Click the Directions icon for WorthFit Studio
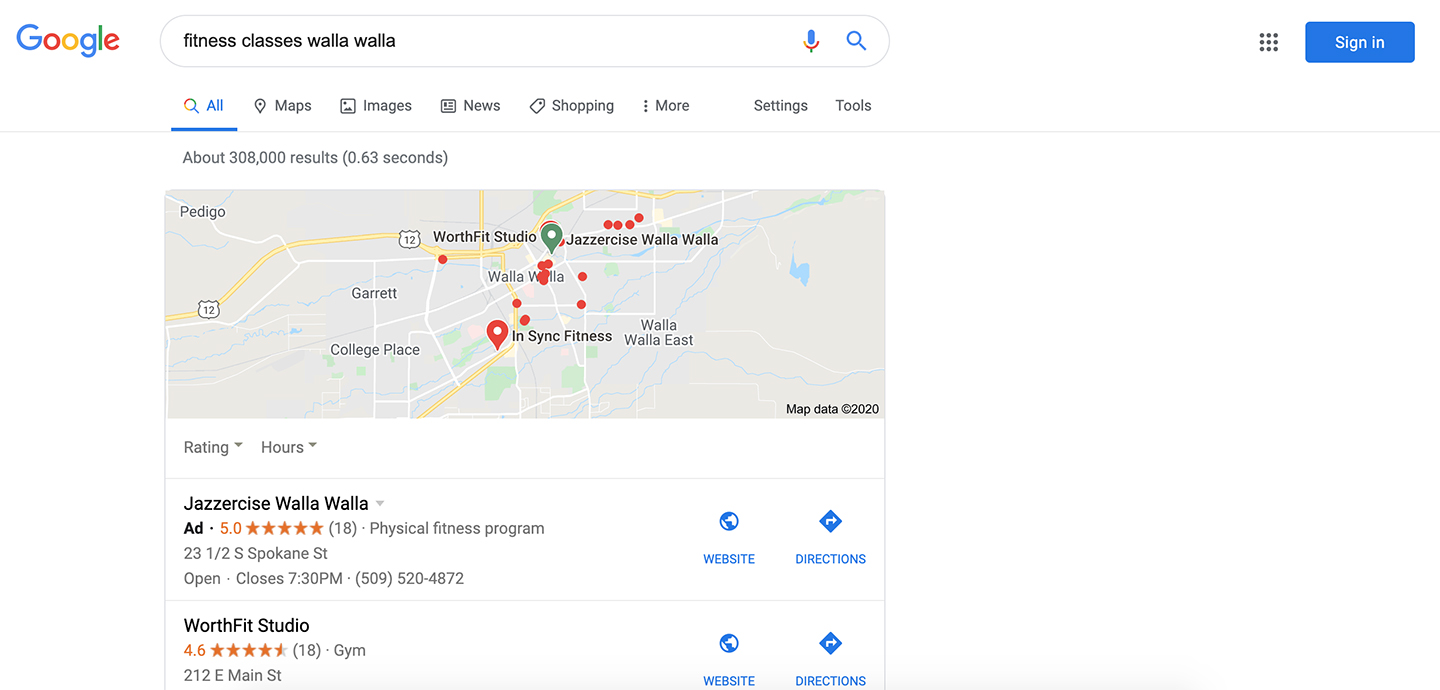The image size is (1440, 690). coord(830,643)
